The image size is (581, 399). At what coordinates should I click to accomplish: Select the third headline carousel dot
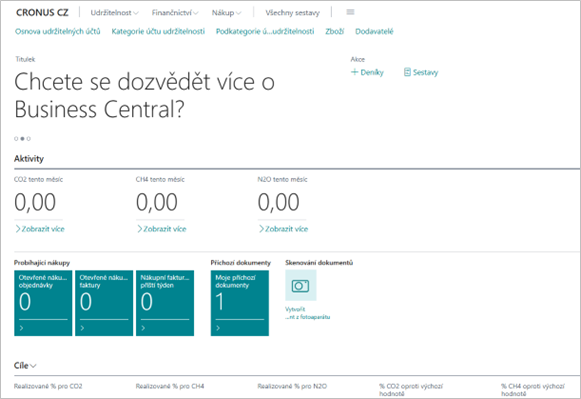click(29, 139)
